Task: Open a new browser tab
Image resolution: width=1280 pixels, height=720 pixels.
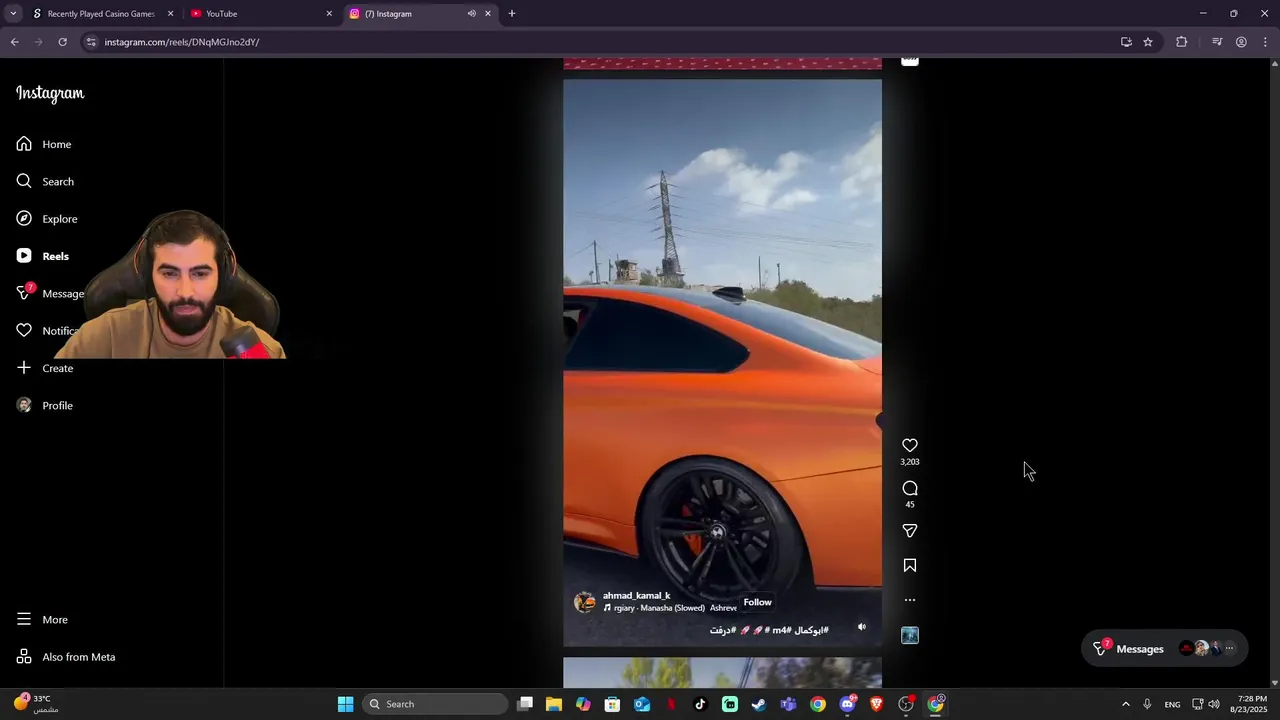Action: click(x=512, y=14)
